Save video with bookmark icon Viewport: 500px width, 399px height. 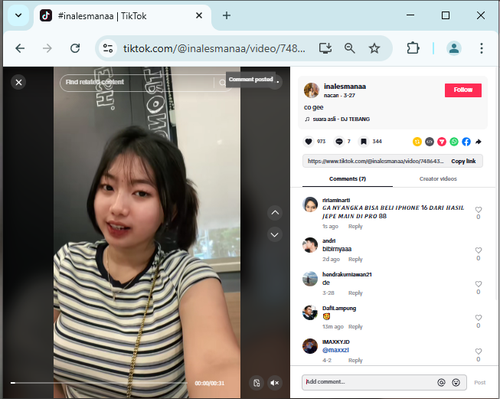363,142
